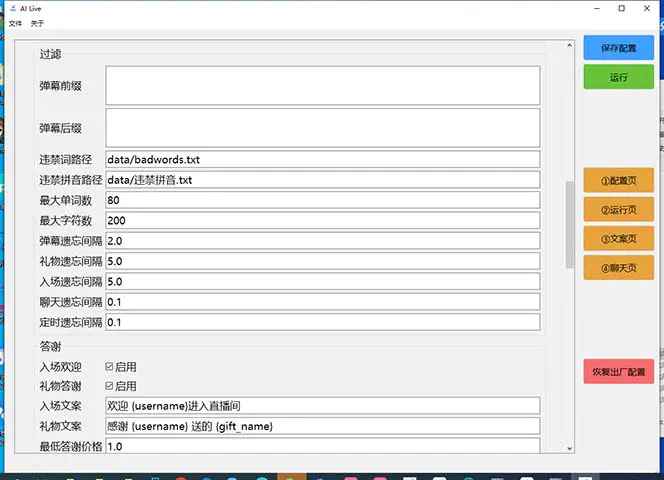Click the 保存配置 button
Screen dimensions: 664x480
coord(619,48)
